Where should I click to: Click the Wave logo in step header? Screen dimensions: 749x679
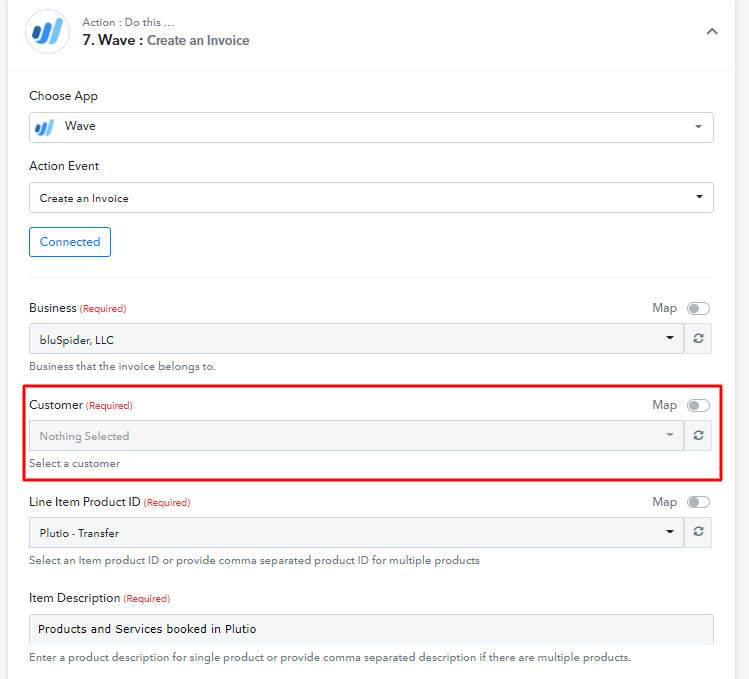point(47,32)
